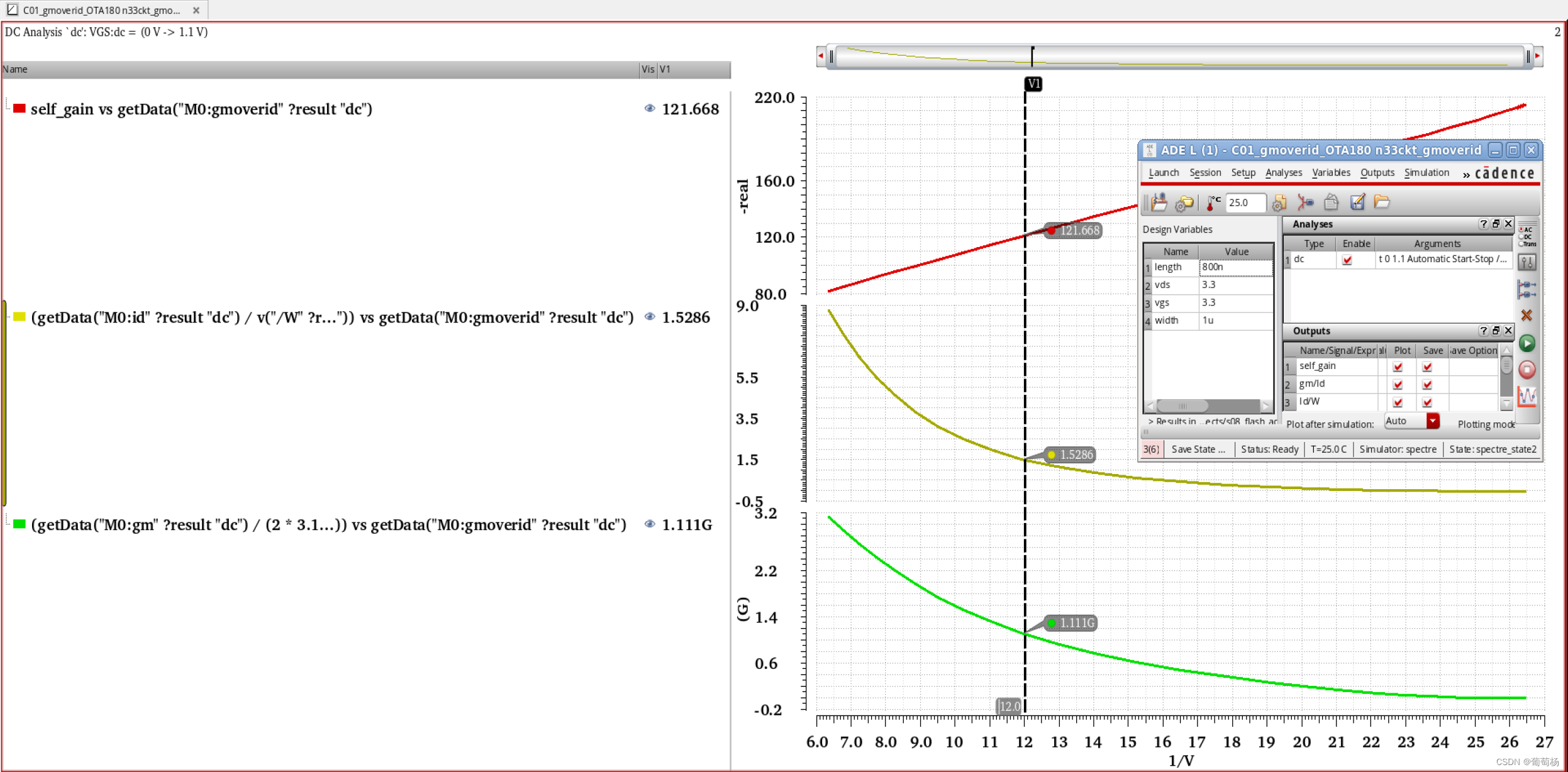
Task: Hide self_gain trace via eye icon
Action: point(650,109)
